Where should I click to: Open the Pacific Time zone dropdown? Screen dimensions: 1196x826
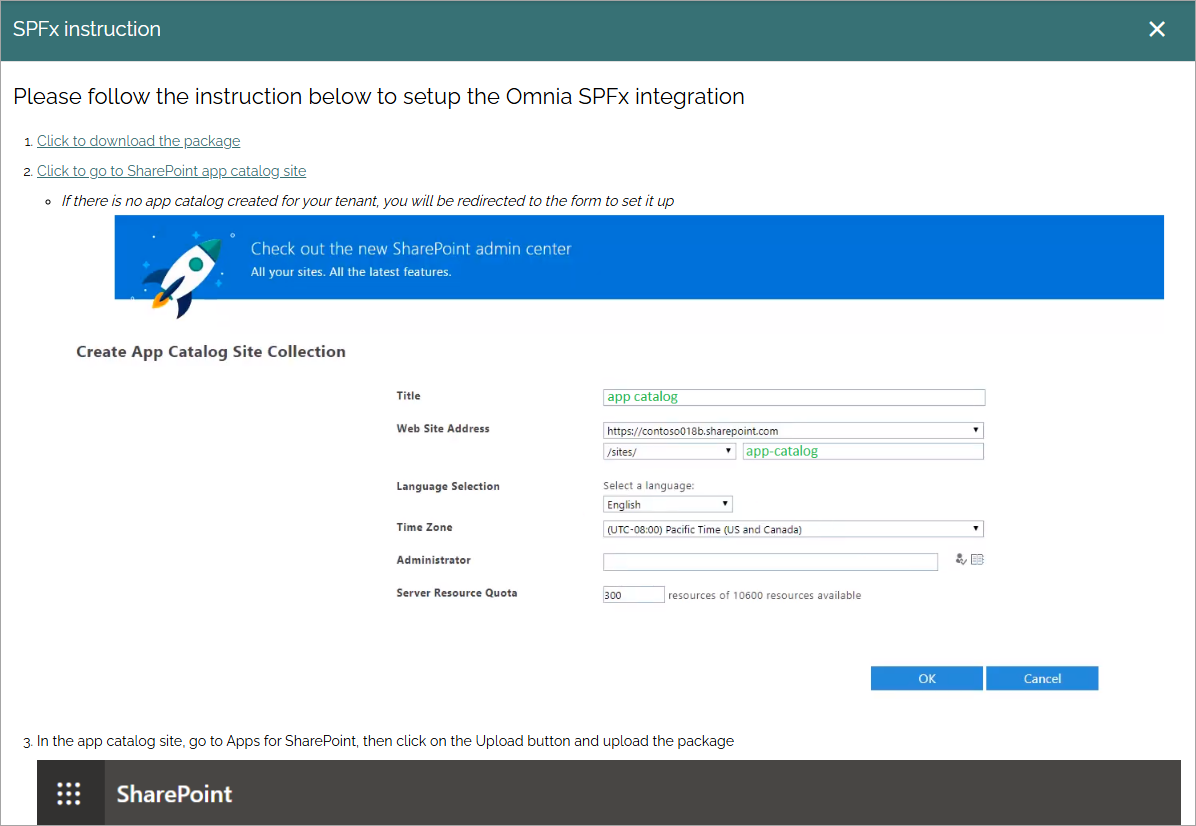click(x=793, y=529)
